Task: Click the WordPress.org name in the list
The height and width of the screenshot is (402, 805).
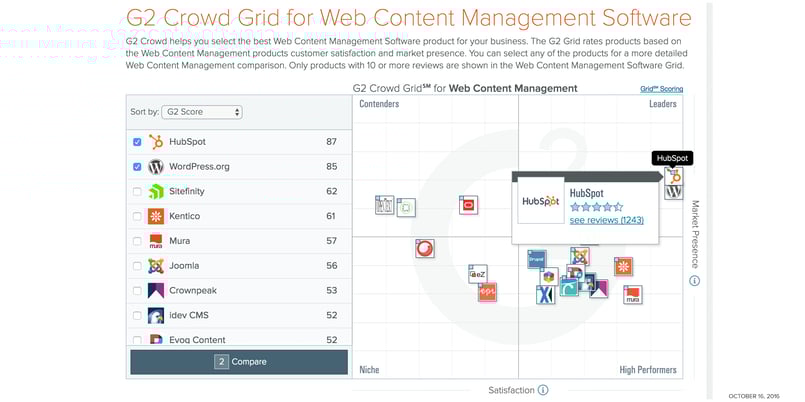Action: tap(199, 167)
